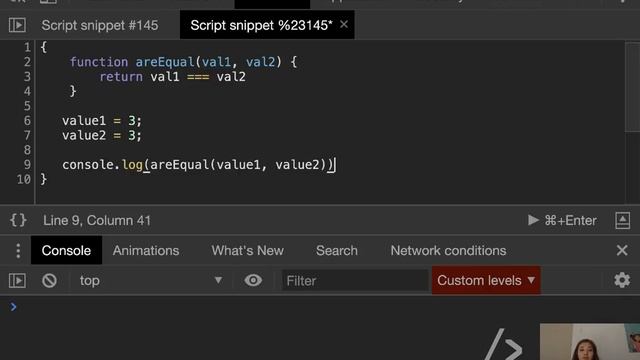This screenshot has height=360, width=640.
Task: Close the Script snippet %23145 tab
Action: pyautogui.click(x=344, y=24)
